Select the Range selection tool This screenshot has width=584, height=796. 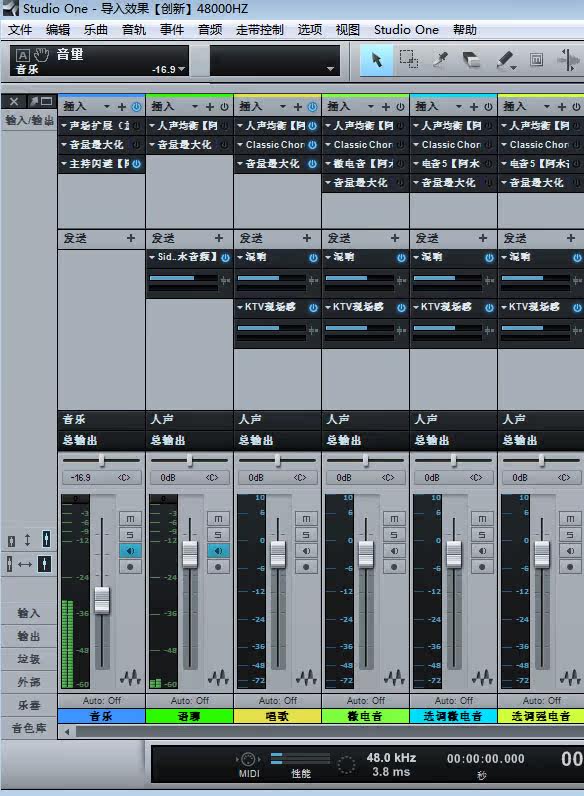[x=408, y=60]
